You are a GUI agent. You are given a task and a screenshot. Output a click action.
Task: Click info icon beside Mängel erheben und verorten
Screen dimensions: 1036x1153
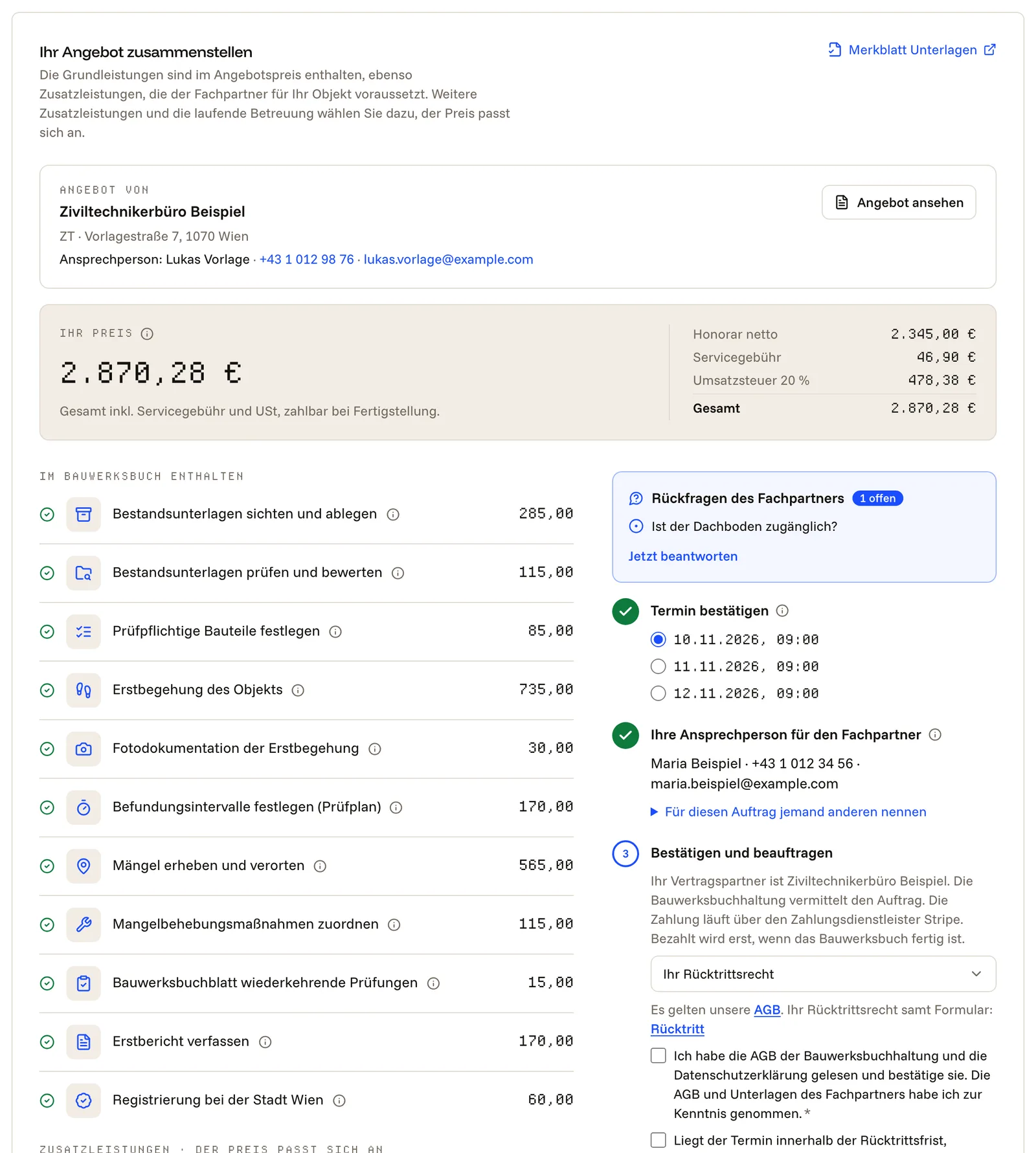(320, 866)
